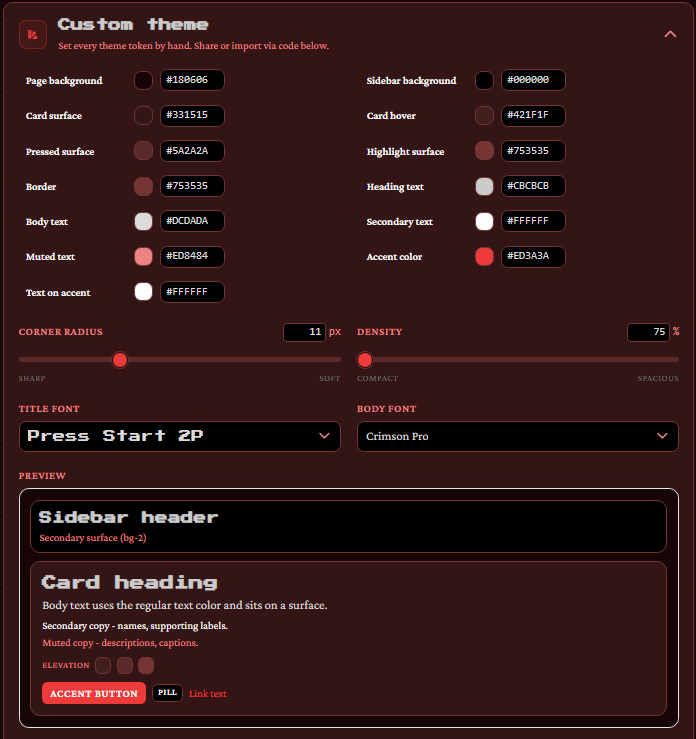Screen dimensions: 696x739
Task: Click the 'Muted copy - descriptions, captions.' text
Action: [120, 643]
